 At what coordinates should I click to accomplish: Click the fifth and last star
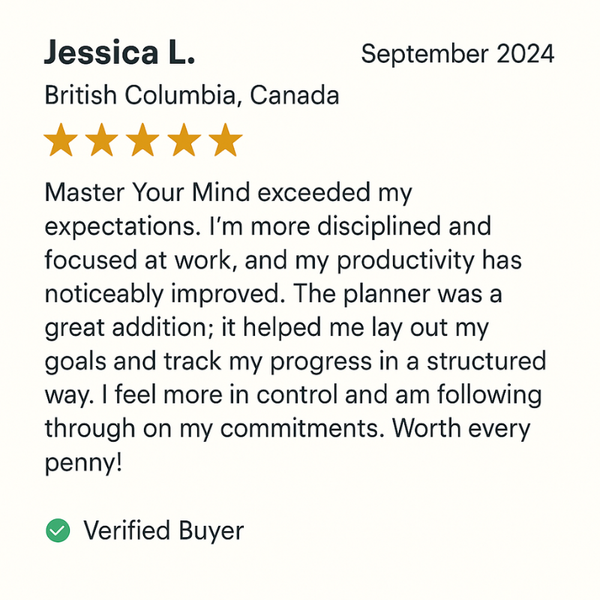[x=225, y=141]
